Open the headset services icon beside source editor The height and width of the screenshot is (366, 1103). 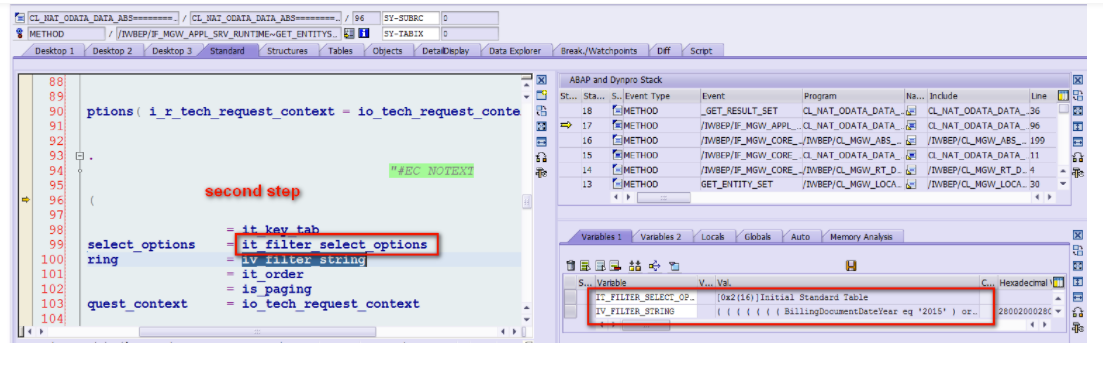(542, 157)
